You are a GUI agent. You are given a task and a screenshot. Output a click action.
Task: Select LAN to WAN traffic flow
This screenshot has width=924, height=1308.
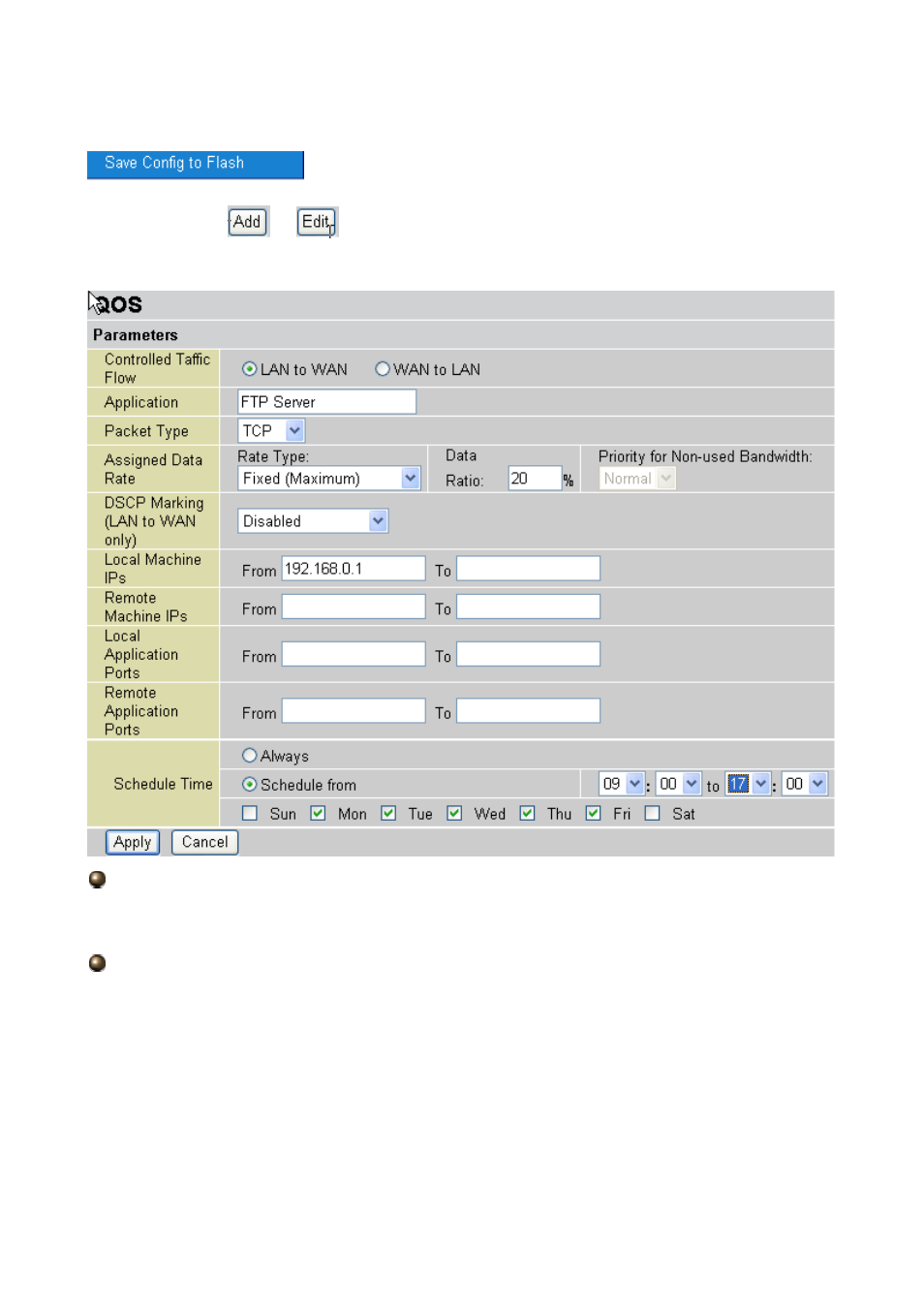pyautogui.click(x=250, y=369)
